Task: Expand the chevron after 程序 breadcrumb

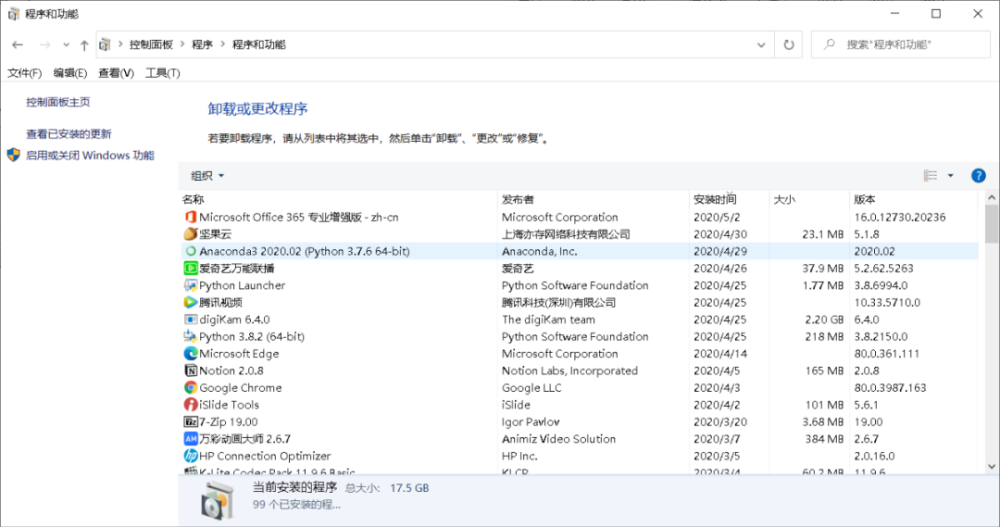Action: [x=223, y=44]
